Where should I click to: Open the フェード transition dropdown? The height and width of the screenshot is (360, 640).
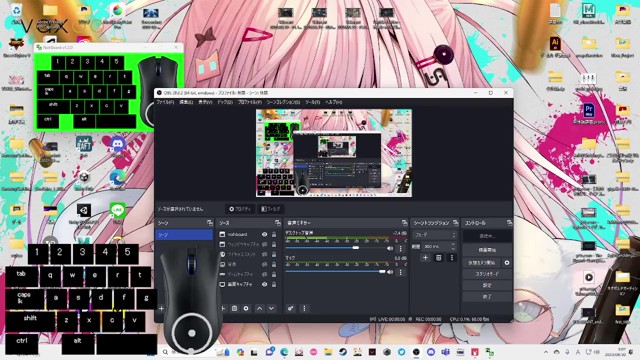click(434, 235)
